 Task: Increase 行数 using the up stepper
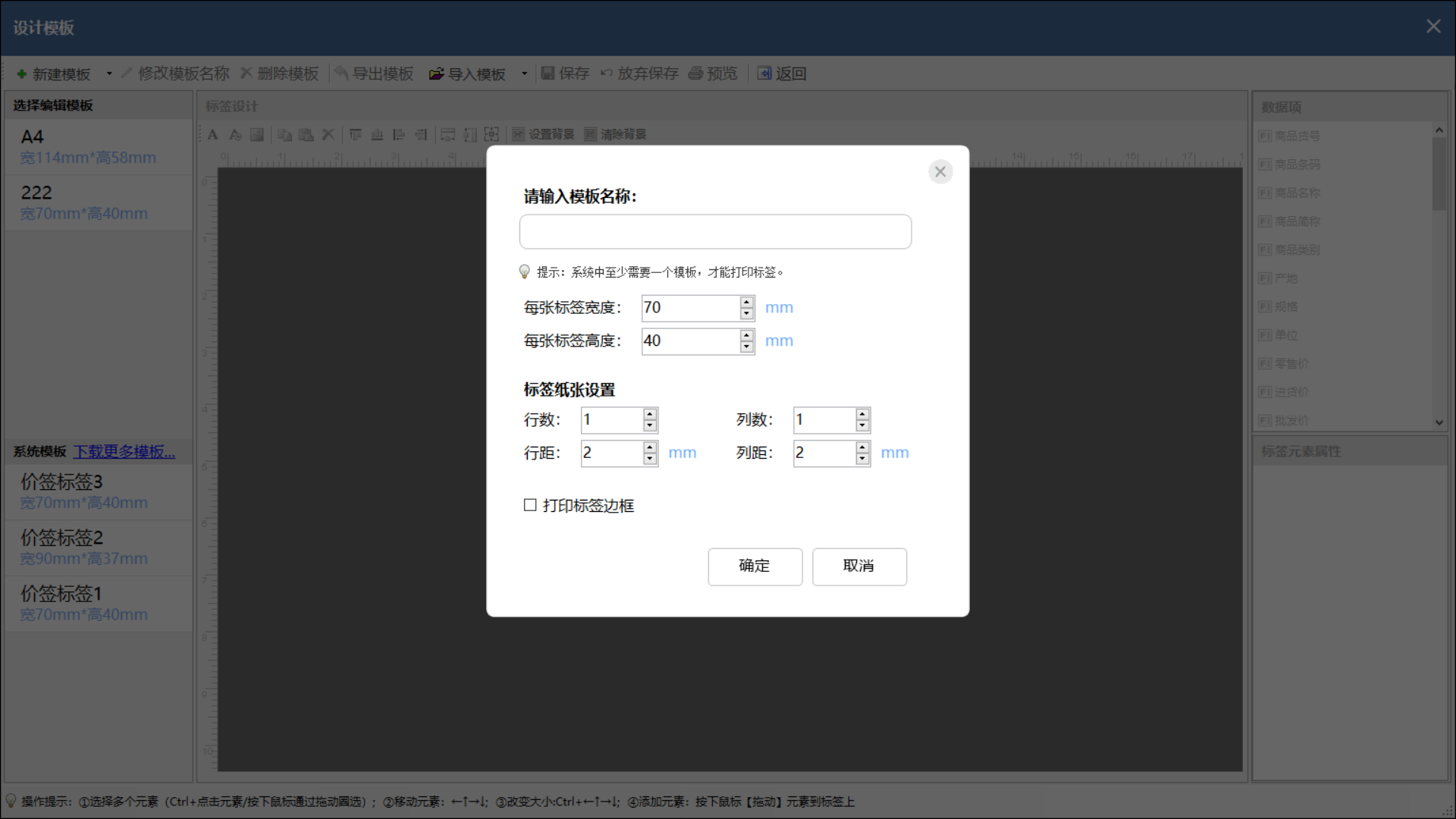(x=649, y=415)
